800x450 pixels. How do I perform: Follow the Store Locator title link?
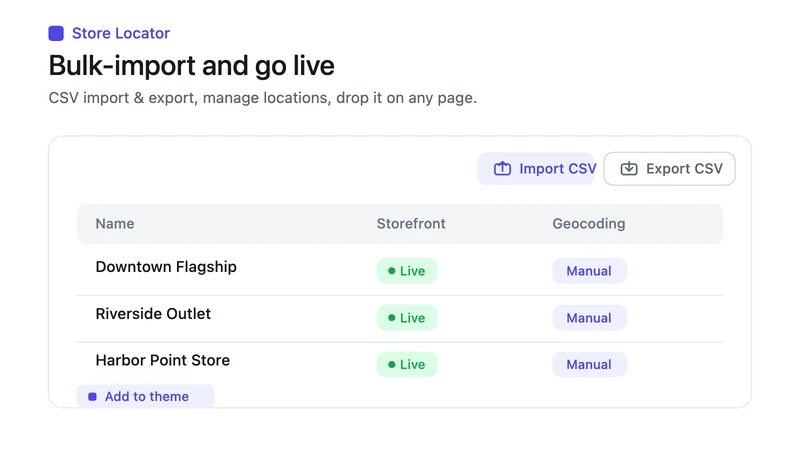121,33
